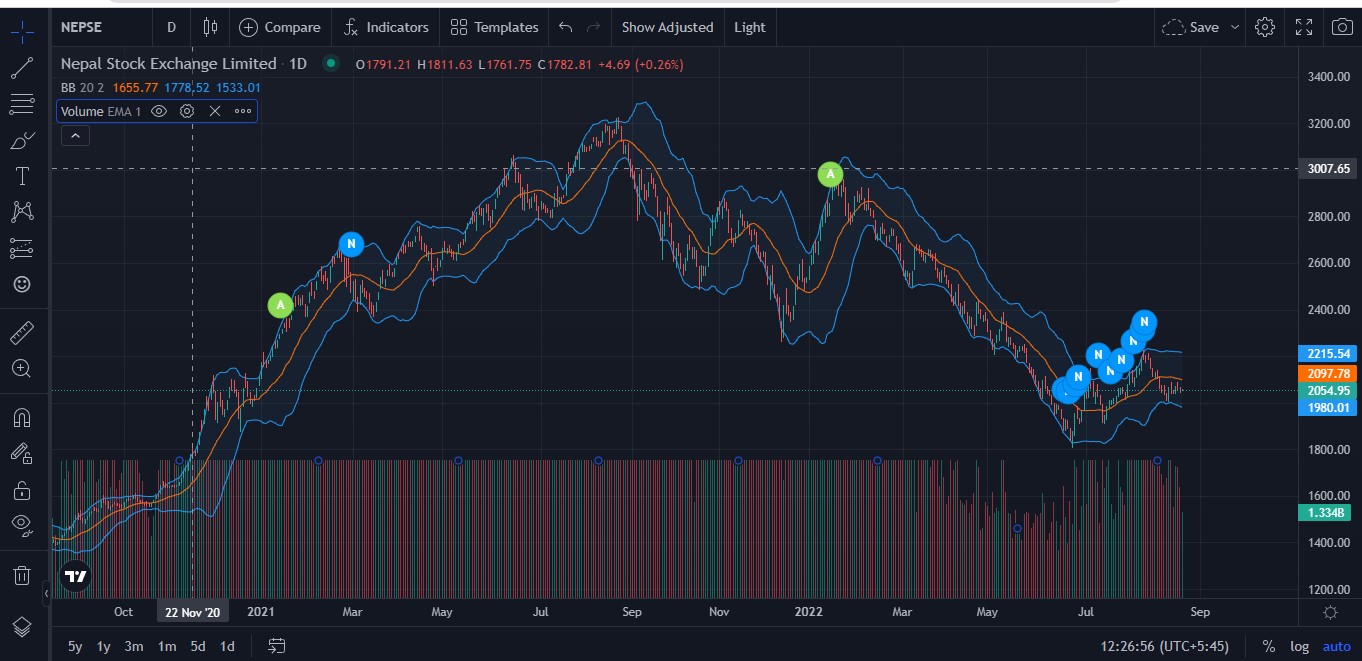The width and height of the screenshot is (1362, 661).
Task: Select the crosshair cursor tool
Action: (x=22, y=31)
